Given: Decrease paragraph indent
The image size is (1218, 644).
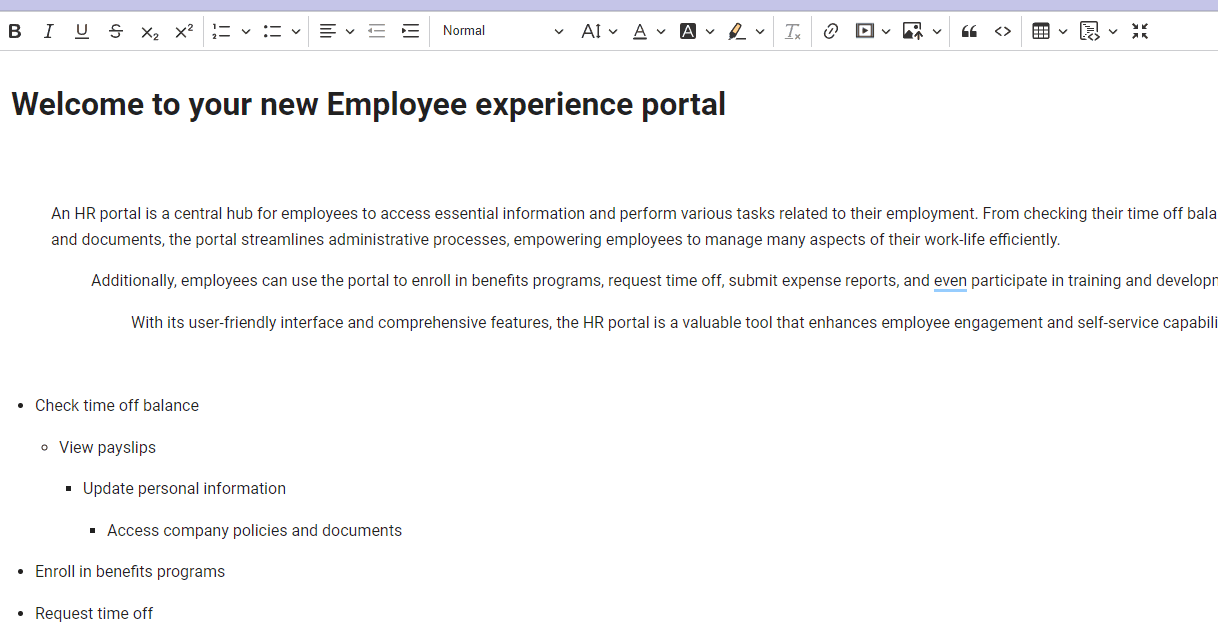Looking at the screenshot, I should point(377,31).
